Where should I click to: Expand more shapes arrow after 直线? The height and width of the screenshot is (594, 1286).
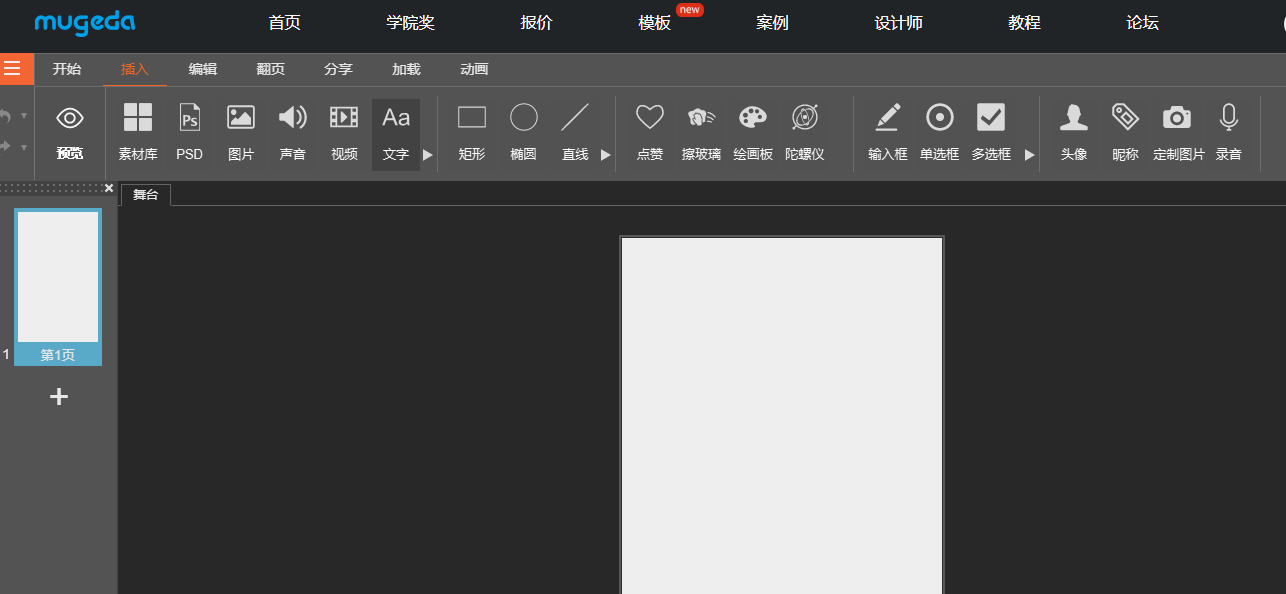(605, 155)
